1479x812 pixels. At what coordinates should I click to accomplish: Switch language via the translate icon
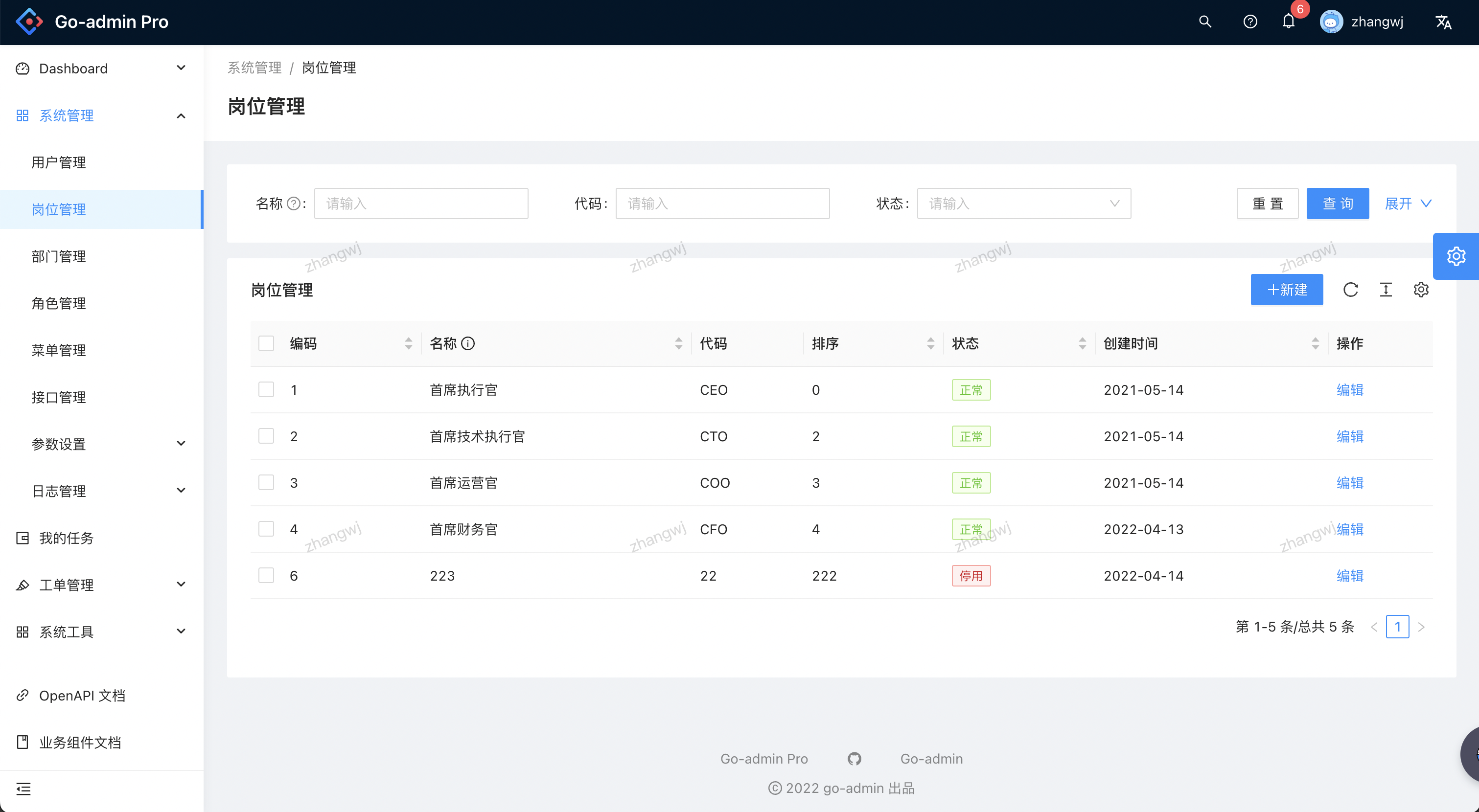coord(1444,21)
